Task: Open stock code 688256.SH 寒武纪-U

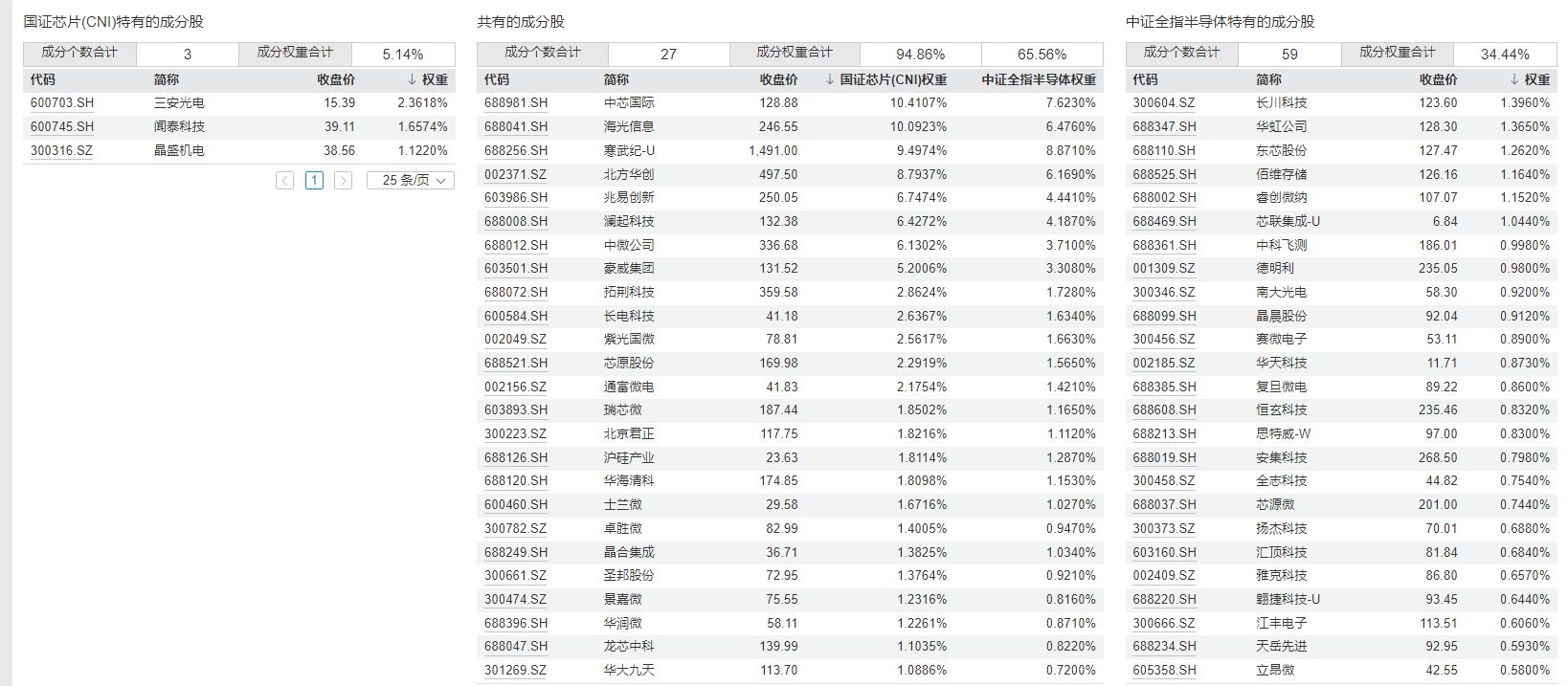Action: pos(516,150)
